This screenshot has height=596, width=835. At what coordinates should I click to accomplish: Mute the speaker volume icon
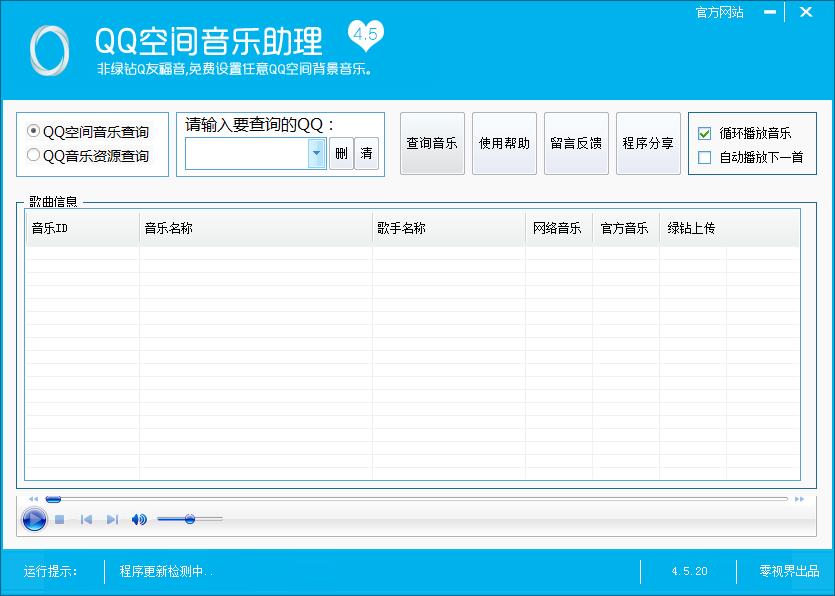[x=139, y=519]
